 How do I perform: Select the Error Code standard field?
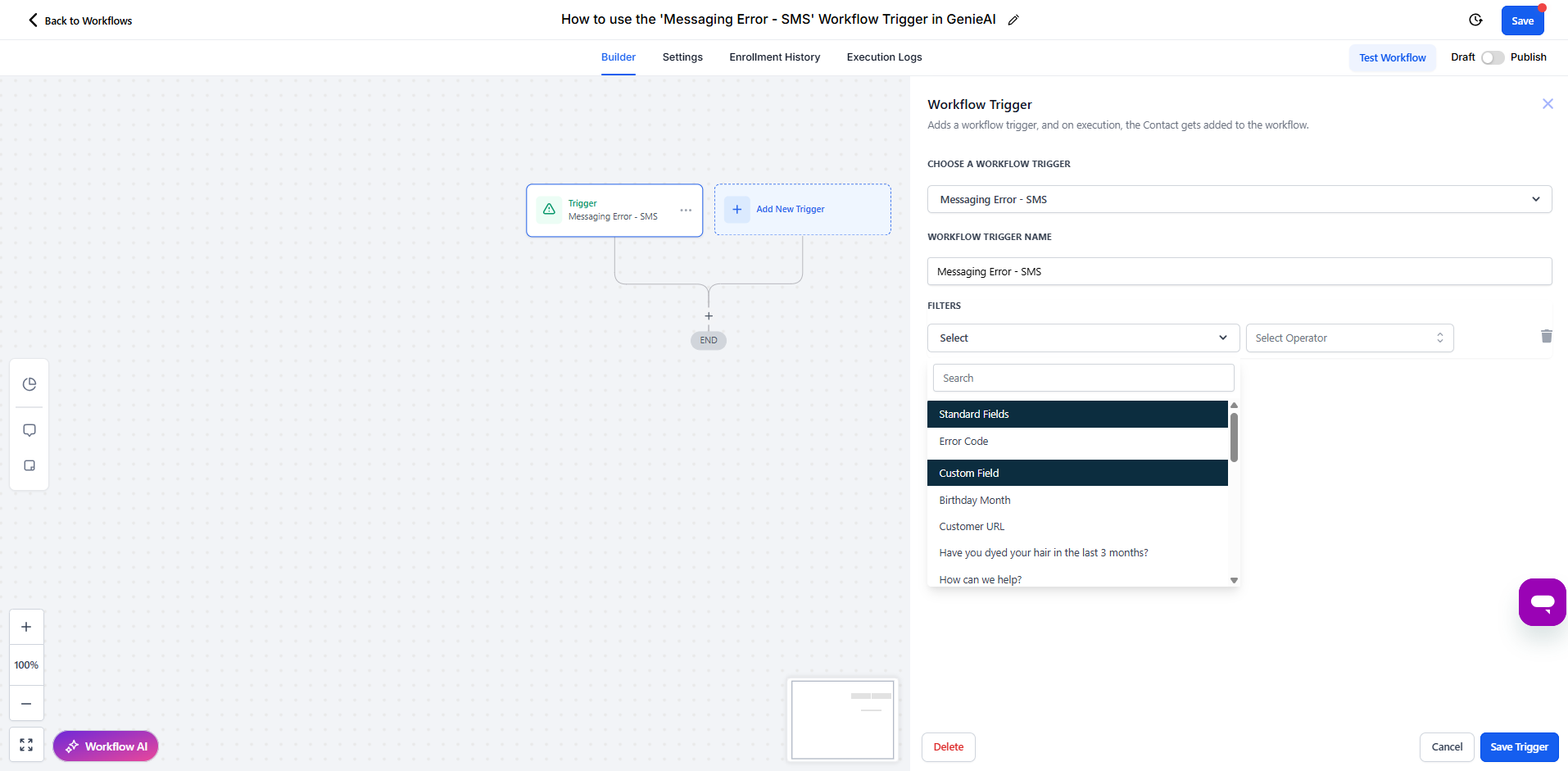[x=963, y=441]
